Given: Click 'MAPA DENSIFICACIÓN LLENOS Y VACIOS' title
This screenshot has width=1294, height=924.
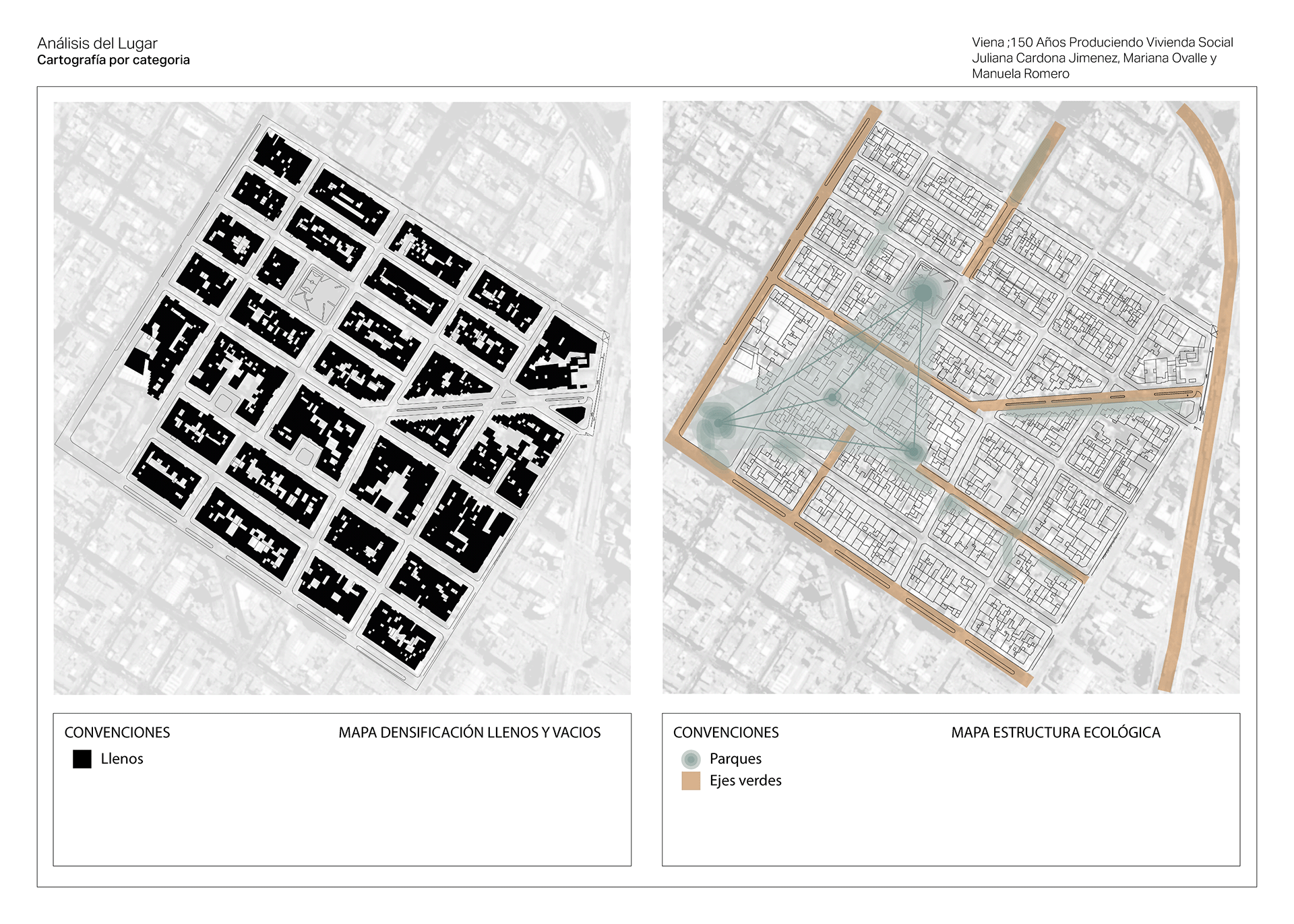Looking at the screenshot, I should coord(469,733).
